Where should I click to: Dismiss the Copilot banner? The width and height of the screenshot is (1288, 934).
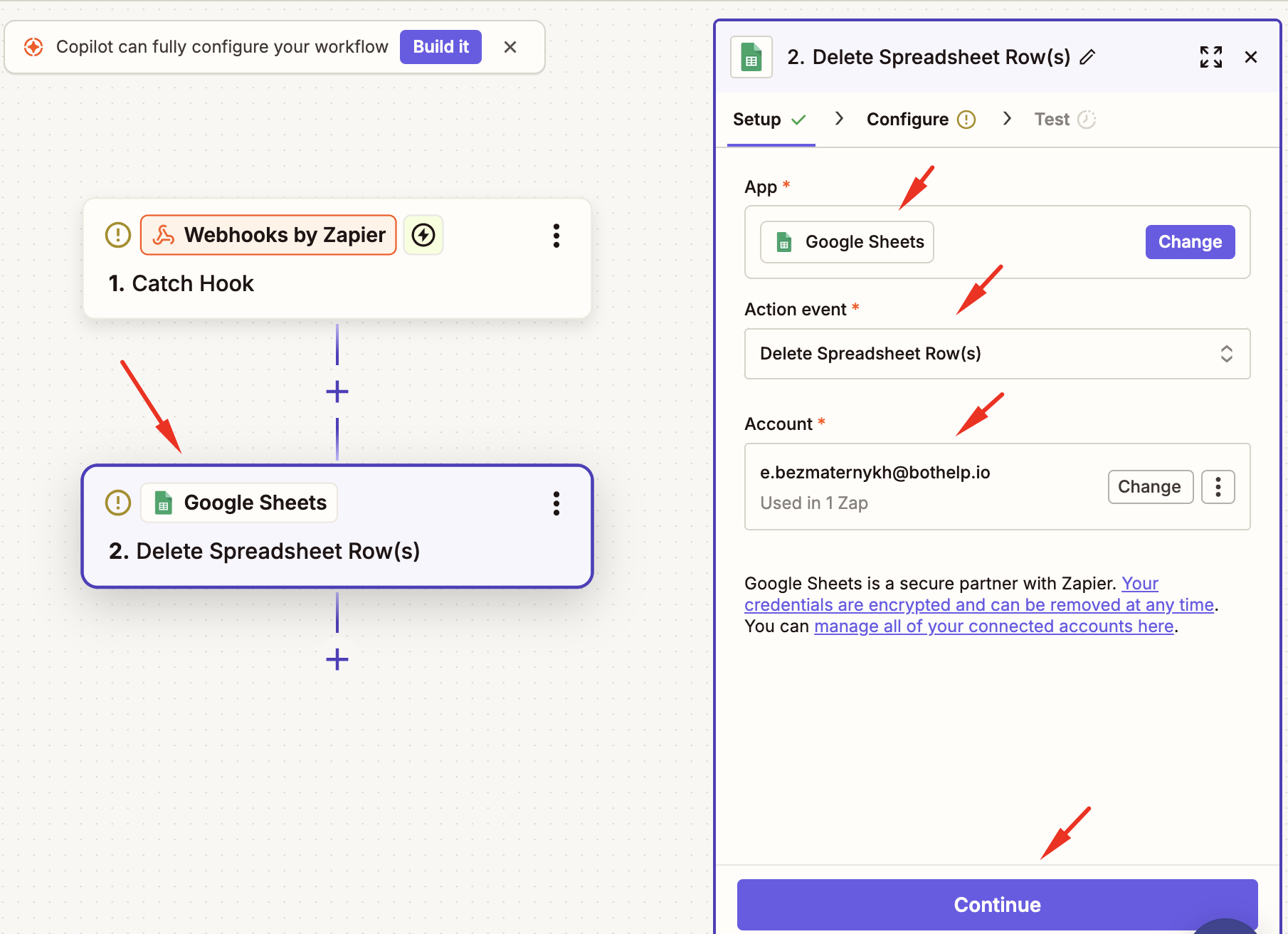pyautogui.click(x=510, y=47)
